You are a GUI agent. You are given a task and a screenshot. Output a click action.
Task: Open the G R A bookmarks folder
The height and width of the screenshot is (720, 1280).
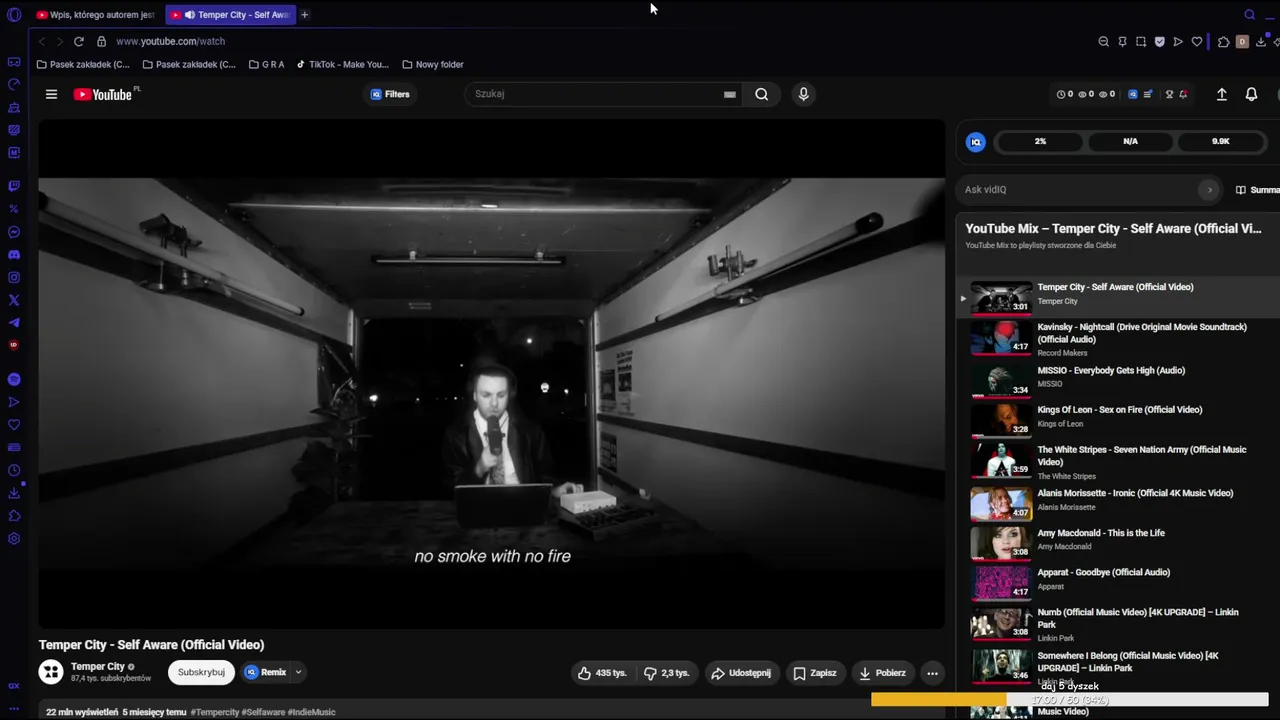pyautogui.click(x=266, y=65)
